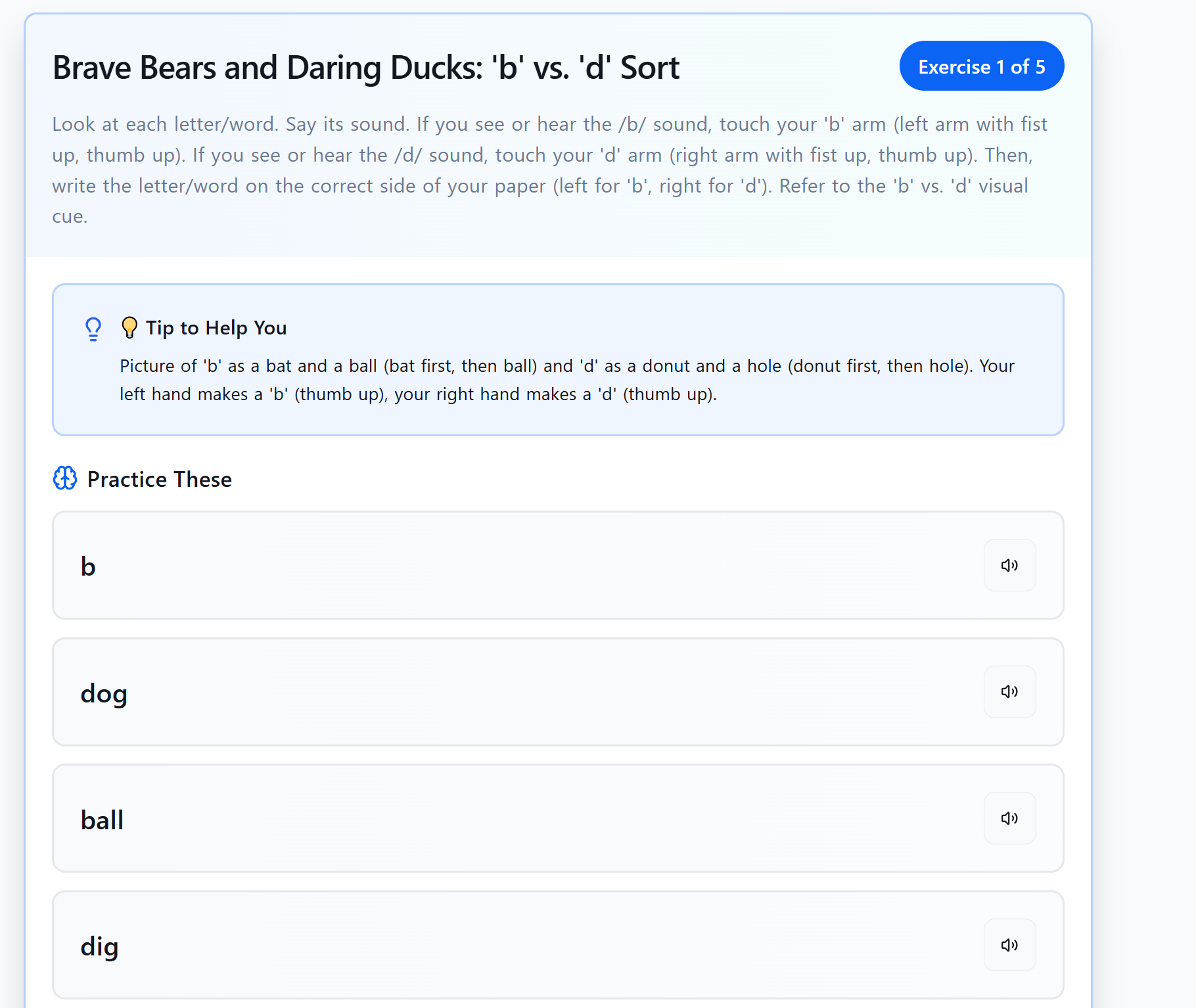Viewport: 1196px width, 1008px height.
Task: Click the blue outline lightbulb icon
Action: tap(93, 329)
